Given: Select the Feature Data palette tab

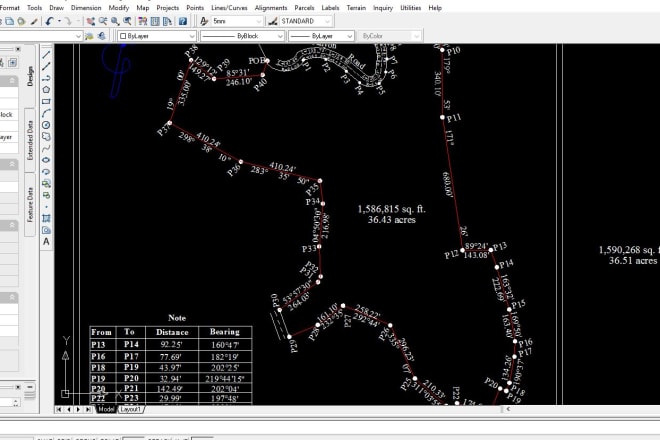Looking at the screenshot, I should (30, 205).
